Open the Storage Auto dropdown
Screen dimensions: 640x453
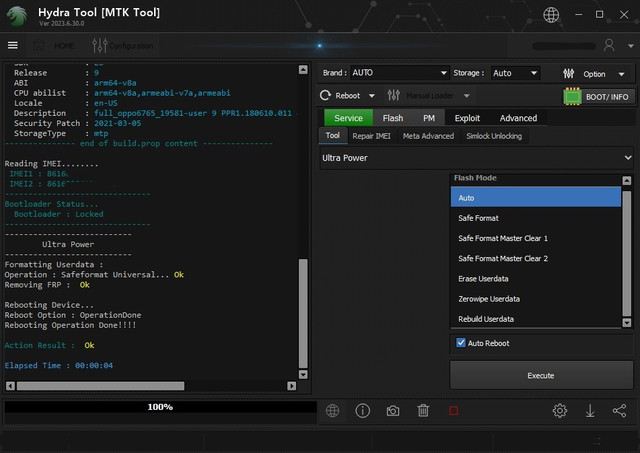click(515, 73)
